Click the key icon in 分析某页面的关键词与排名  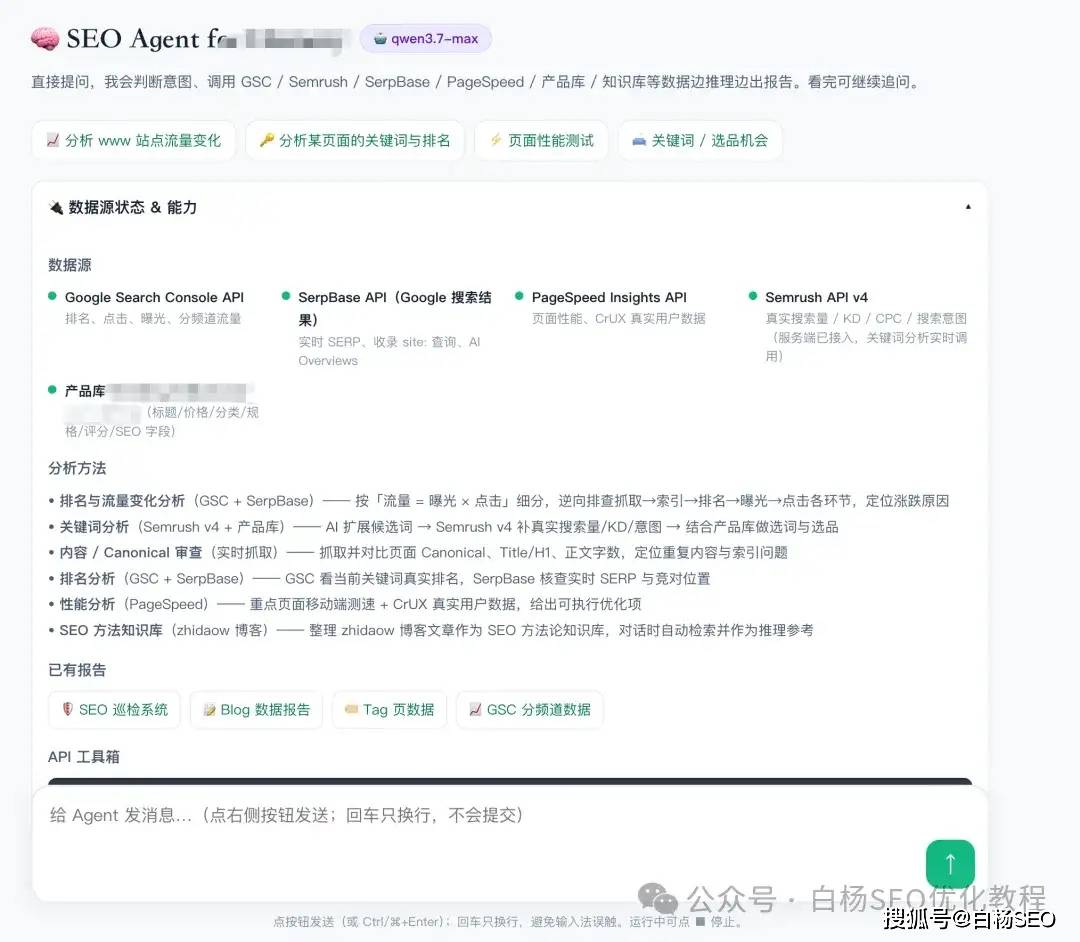tap(266, 140)
